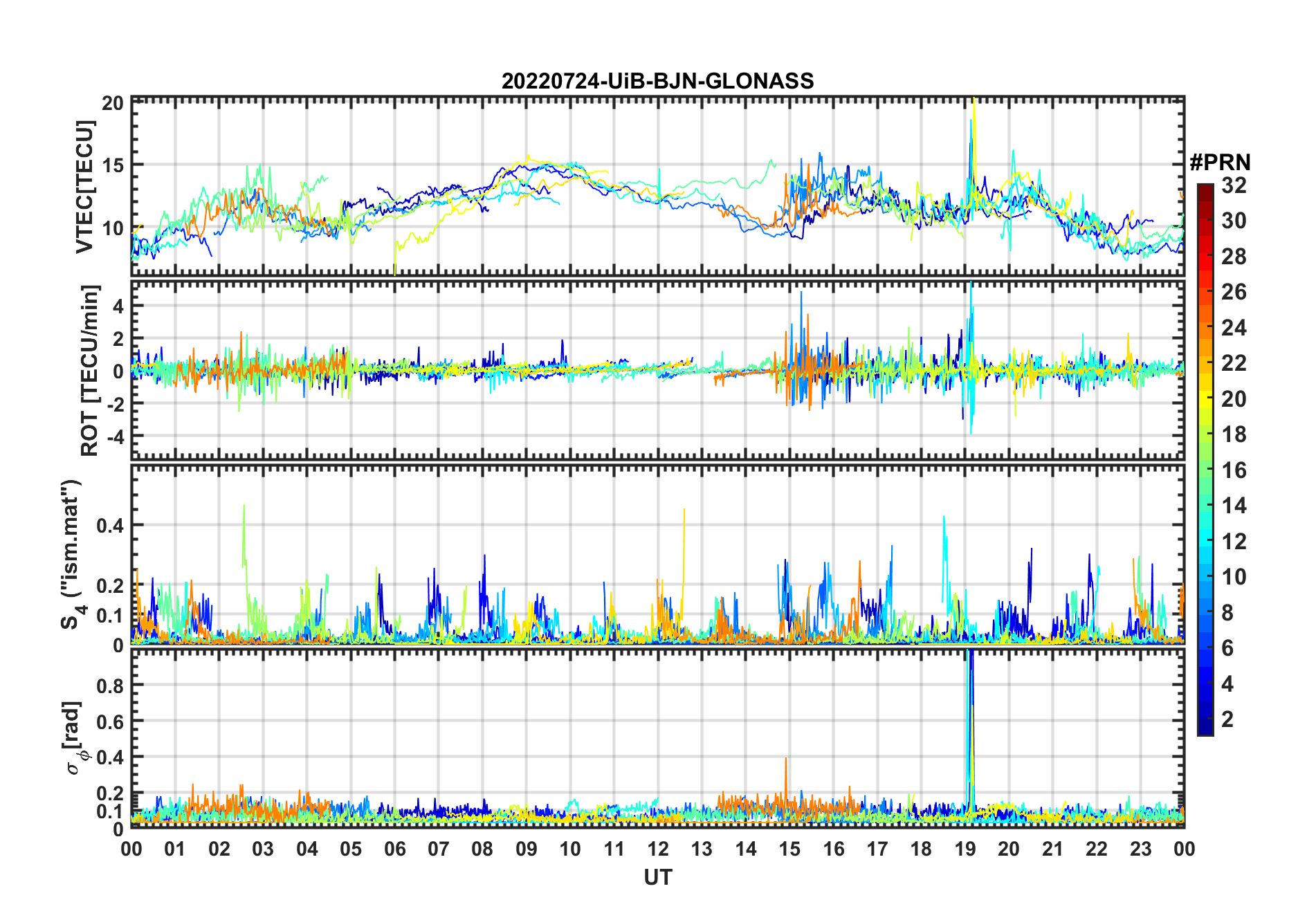Select the #PRN colorbar heading
This screenshot has height=920, width=1316.
point(1220,163)
